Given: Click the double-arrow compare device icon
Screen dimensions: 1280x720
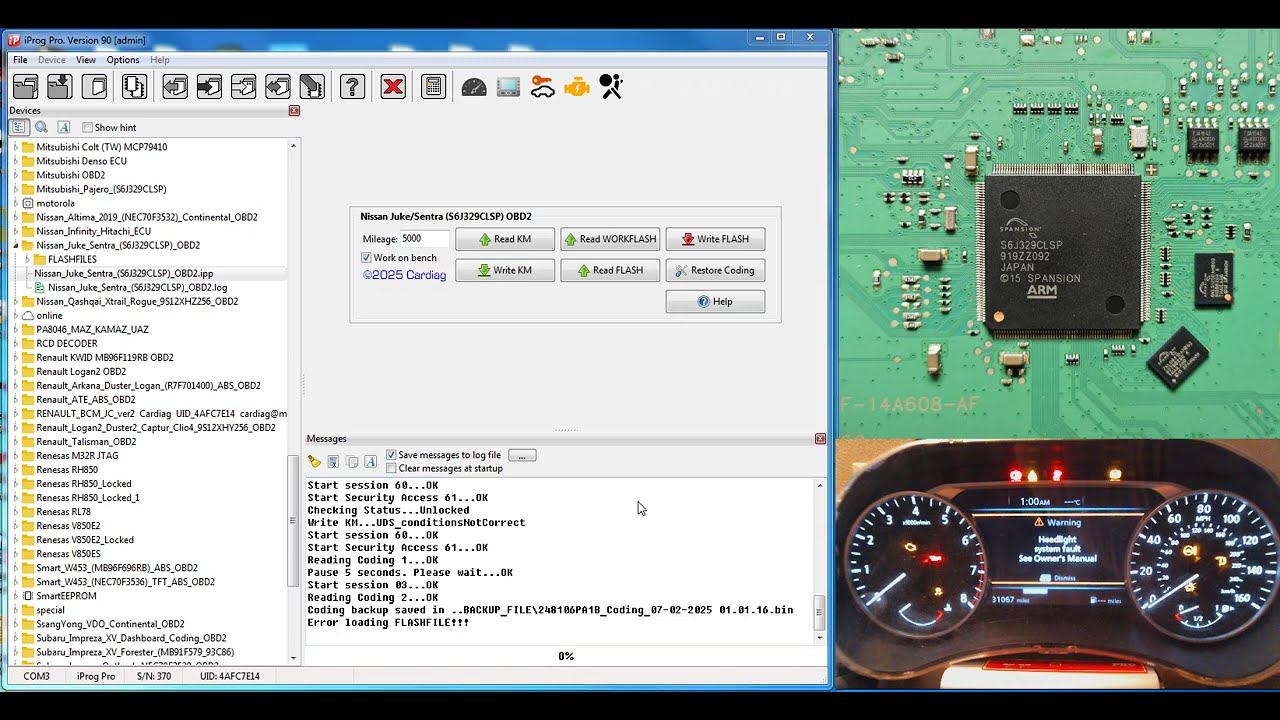Looking at the screenshot, I should [278, 87].
